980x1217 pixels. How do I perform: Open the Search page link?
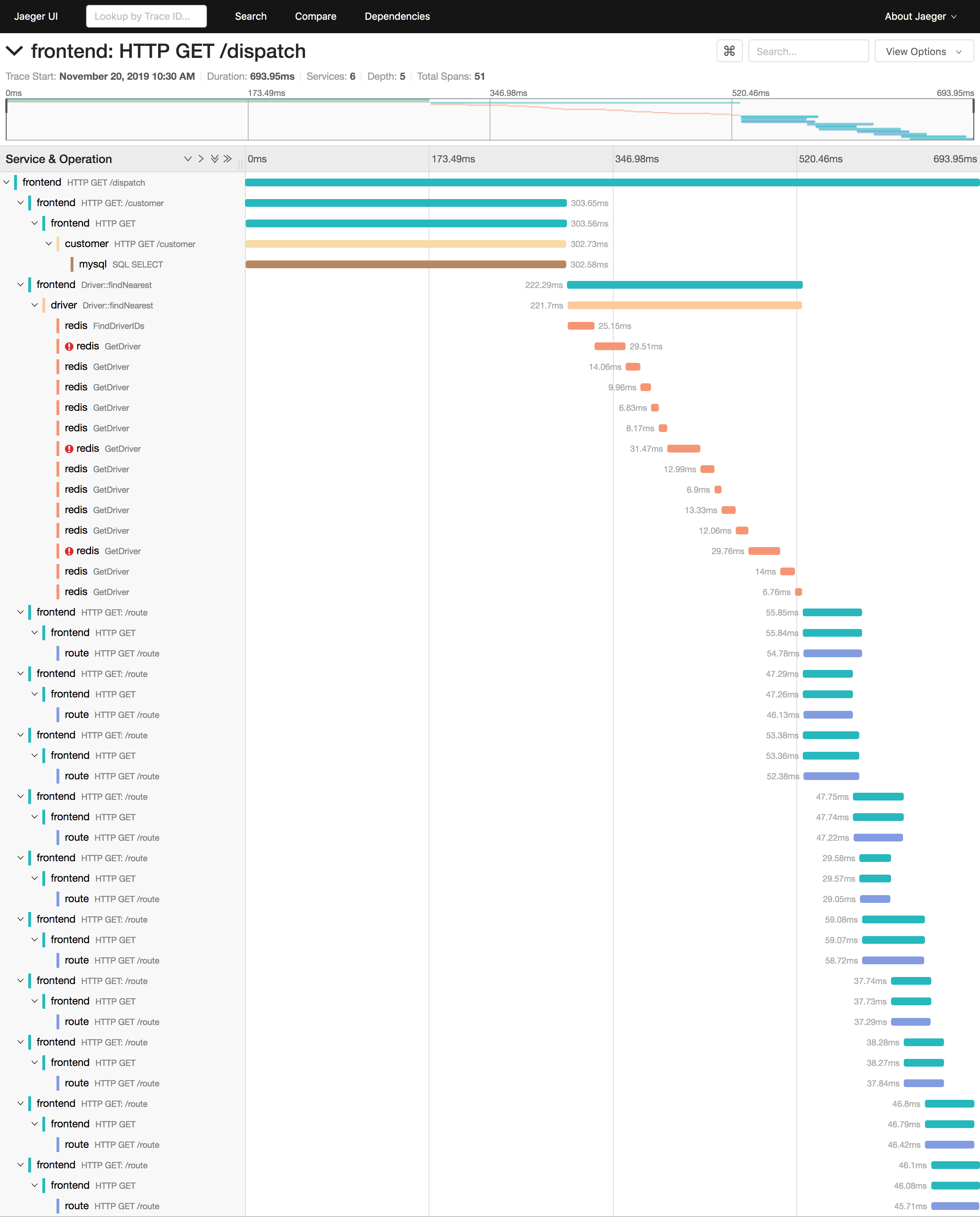pyautogui.click(x=251, y=16)
